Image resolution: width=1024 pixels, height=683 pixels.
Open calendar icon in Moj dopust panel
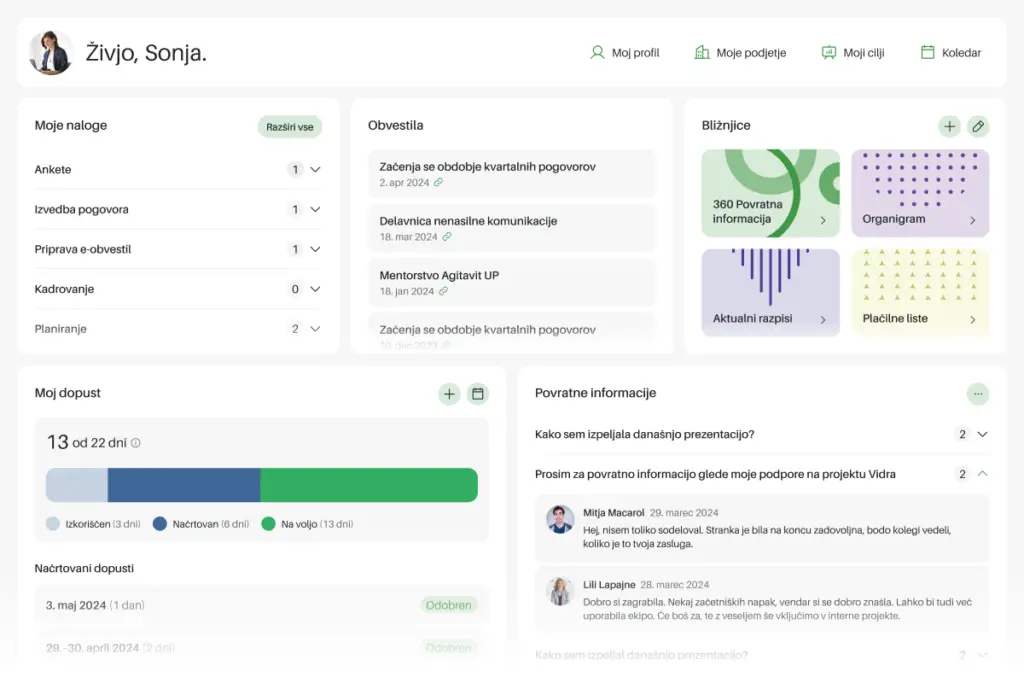pyautogui.click(x=478, y=394)
